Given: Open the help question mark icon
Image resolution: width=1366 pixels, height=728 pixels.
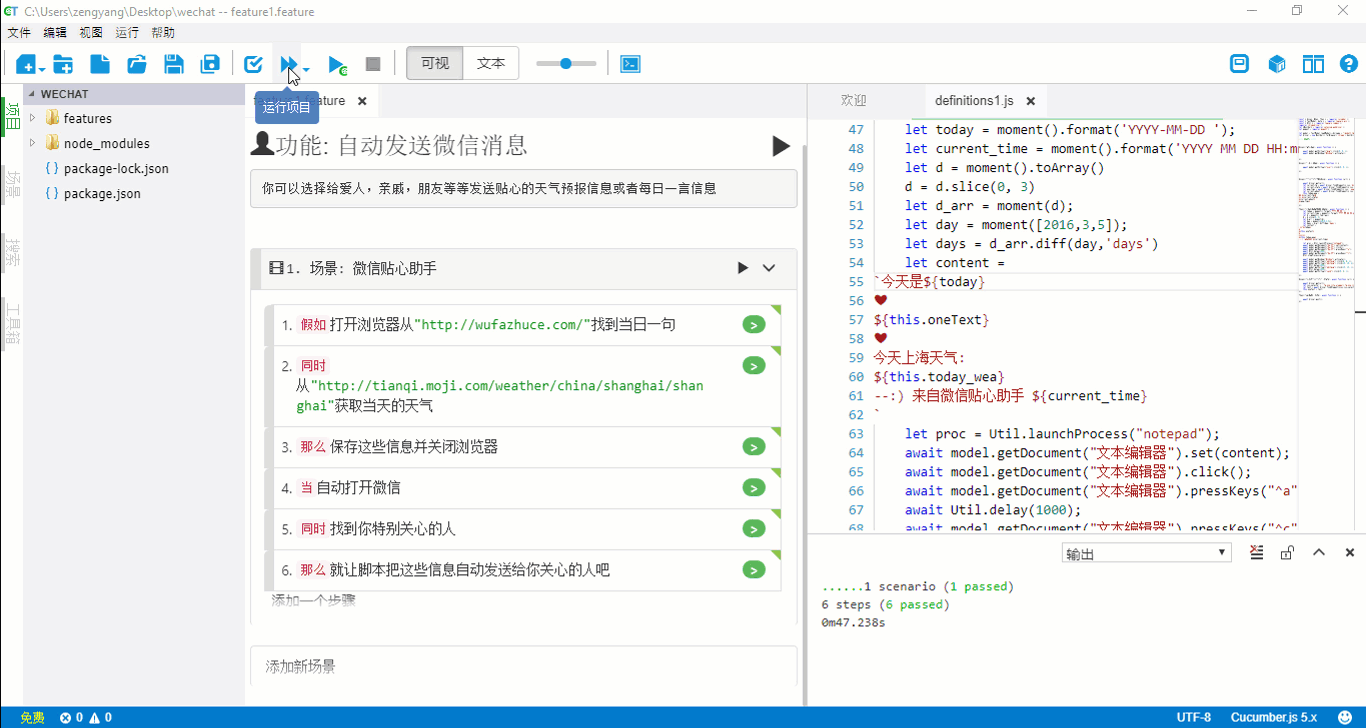Looking at the screenshot, I should pos(1349,64).
